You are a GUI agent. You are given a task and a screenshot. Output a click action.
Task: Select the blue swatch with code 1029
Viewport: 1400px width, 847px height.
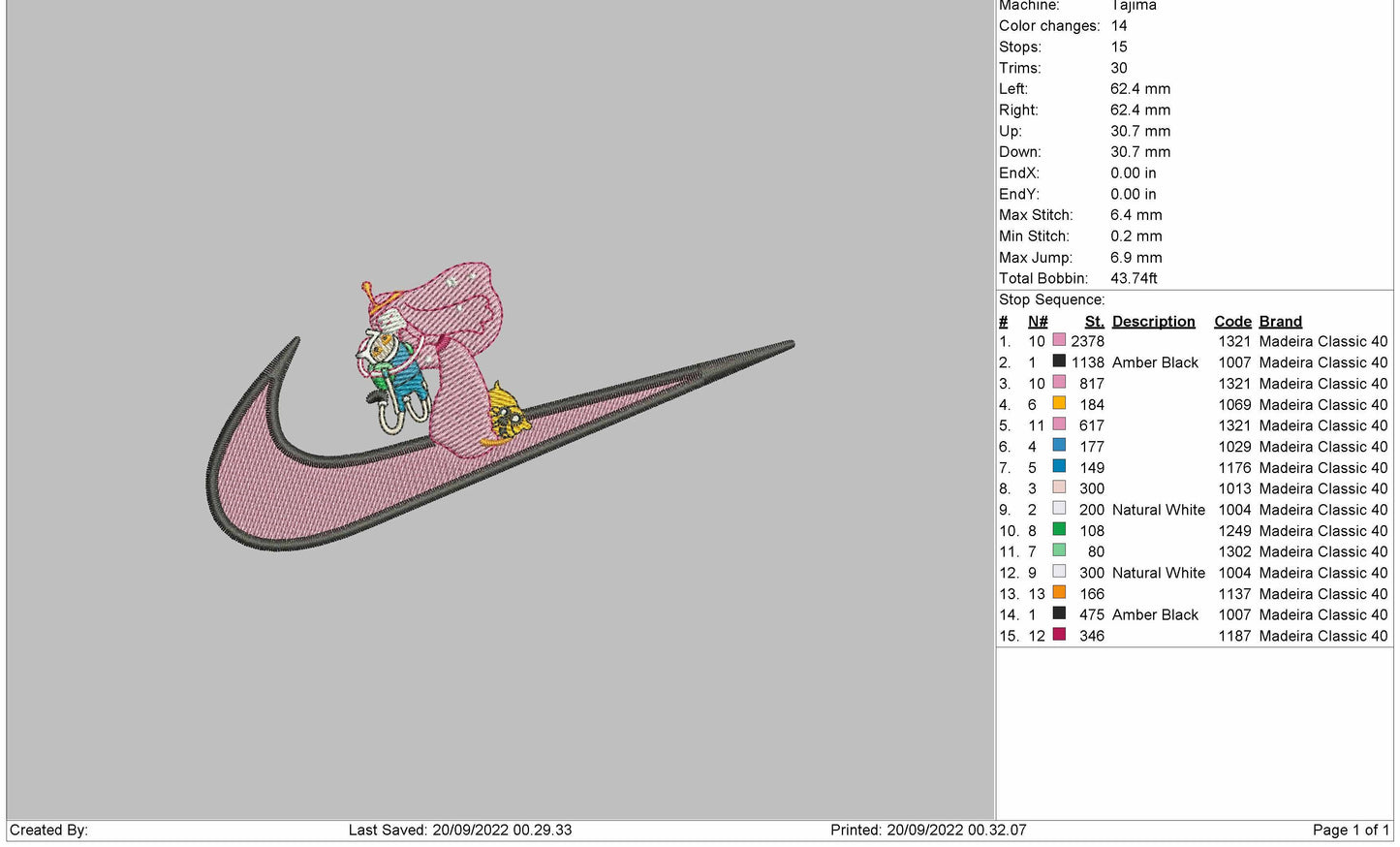[1059, 446]
